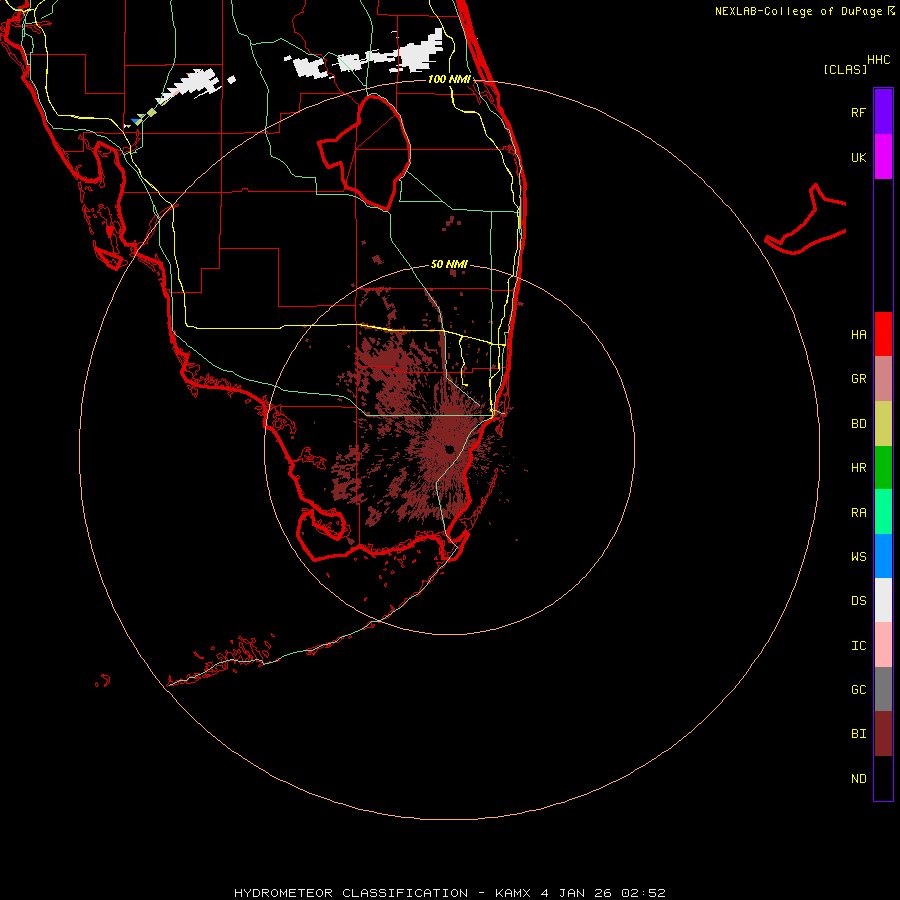The image size is (900, 900).
Task: Click the [CLAS] label above legend
Action: click(x=845, y=69)
